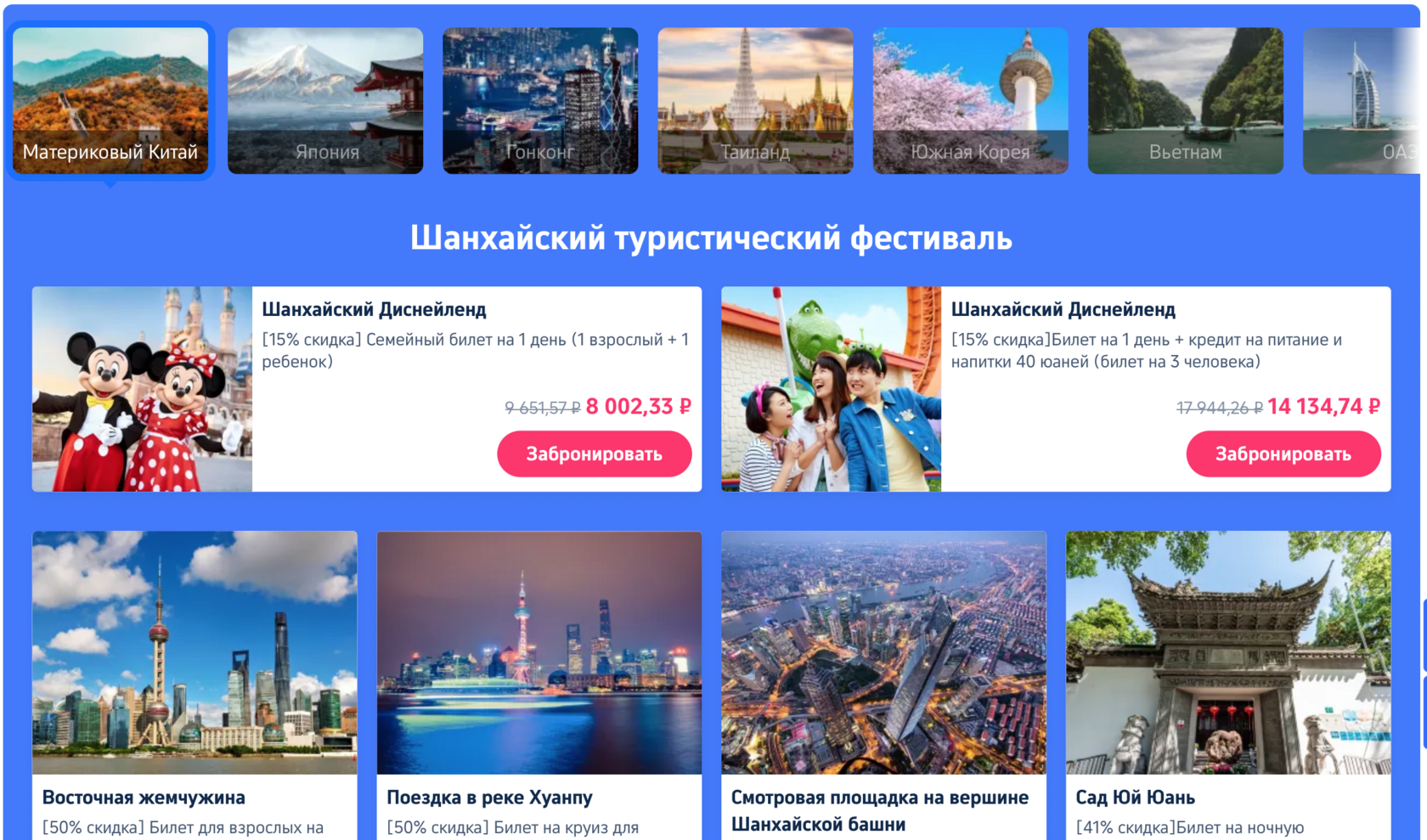Click the Шанхайский Диснейленд title of family ticket
The height and width of the screenshot is (840, 1427).
coord(374,309)
